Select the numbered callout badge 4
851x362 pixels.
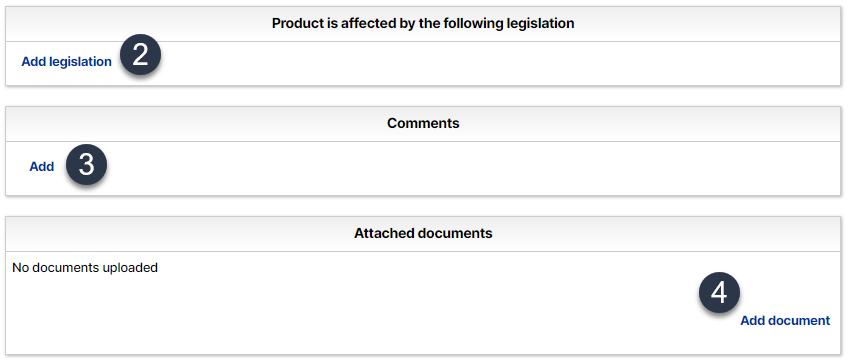click(x=719, y=293)
